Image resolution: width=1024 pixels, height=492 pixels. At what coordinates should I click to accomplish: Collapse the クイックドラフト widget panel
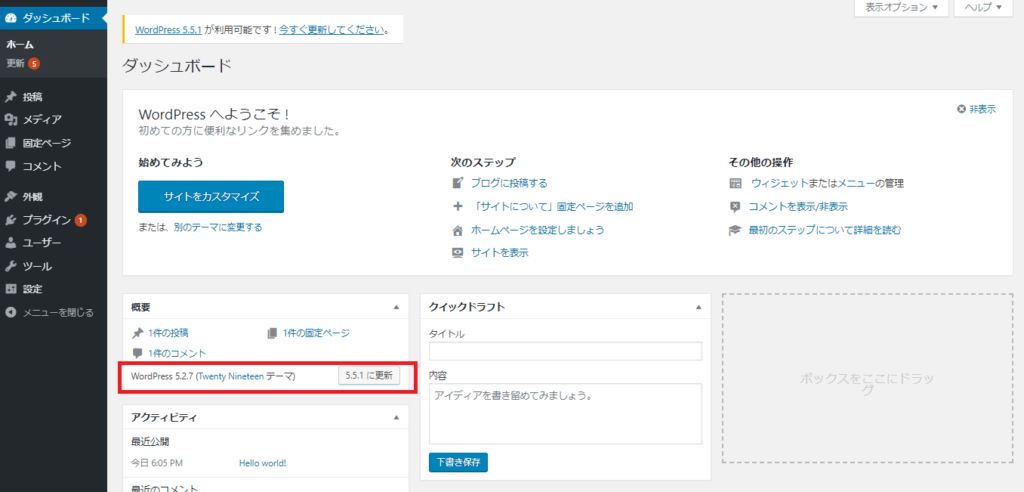(696, 307)
